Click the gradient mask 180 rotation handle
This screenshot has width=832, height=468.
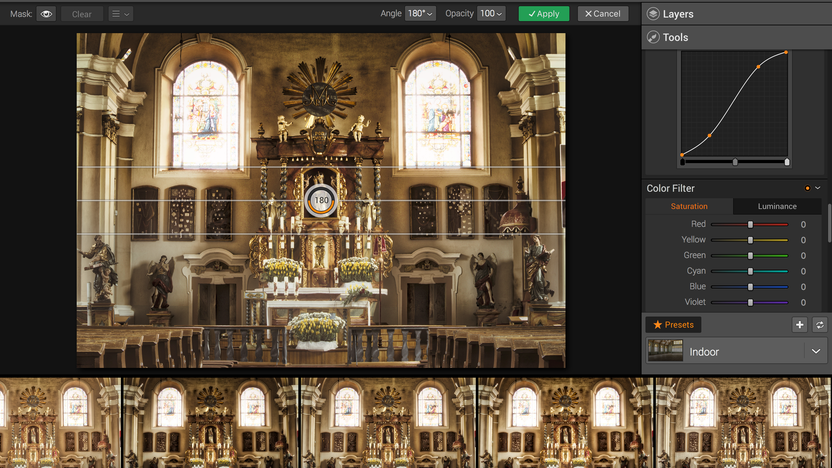(x=321, y=200)
